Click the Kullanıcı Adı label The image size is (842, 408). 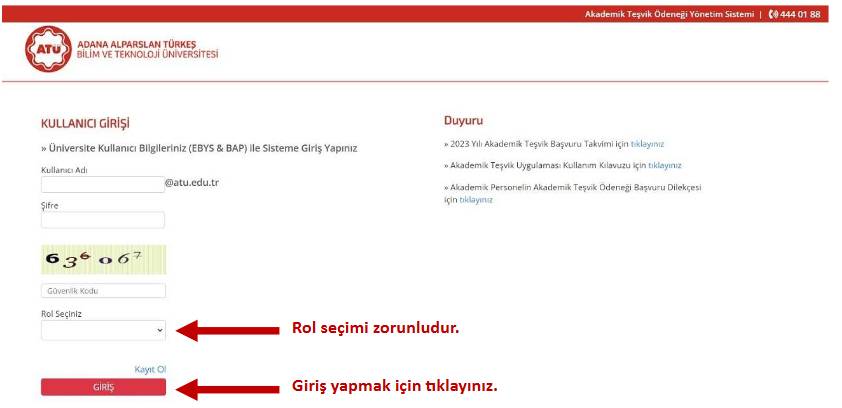tap(64, 170)
